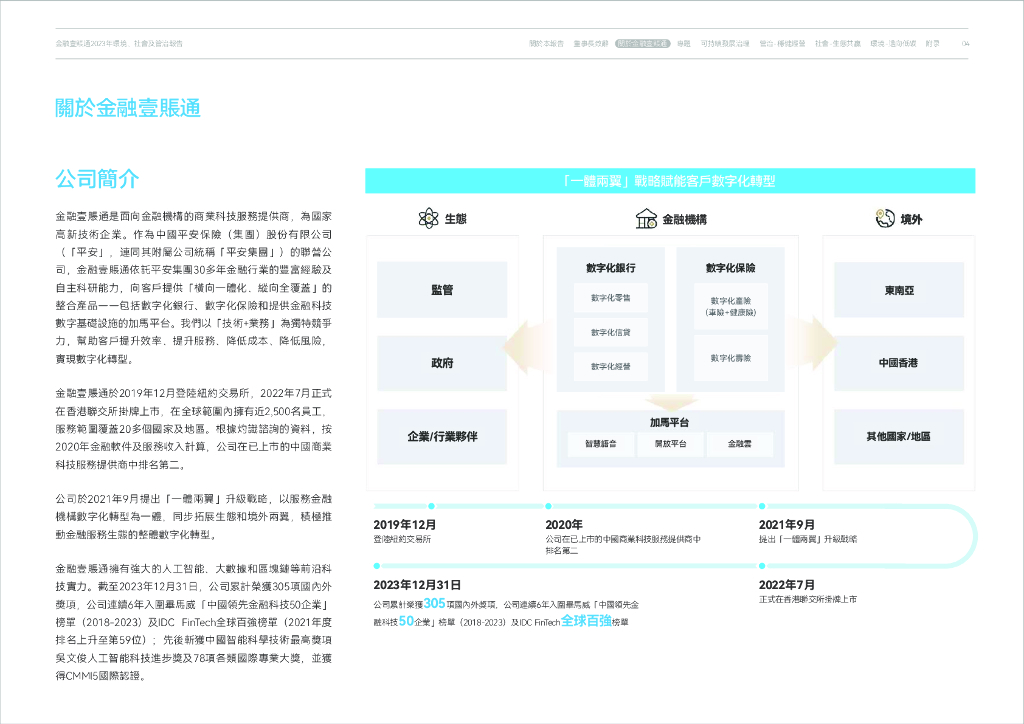Click the 關於金融壹賬通 page title
The height and width of the screenshot is (724, 1024).
pos(128,108)
